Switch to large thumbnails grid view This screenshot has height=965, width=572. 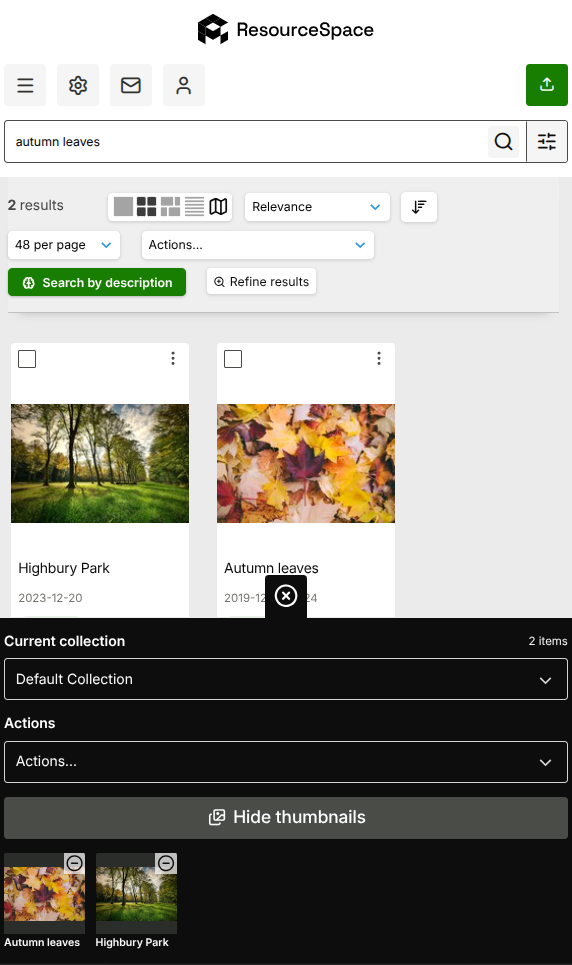[146, 207]
